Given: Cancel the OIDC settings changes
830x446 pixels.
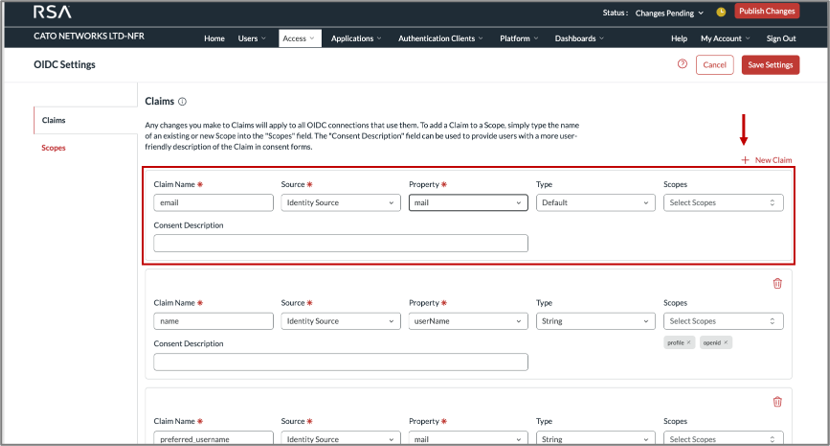Looking at the screenshot, I should (715, 65).
